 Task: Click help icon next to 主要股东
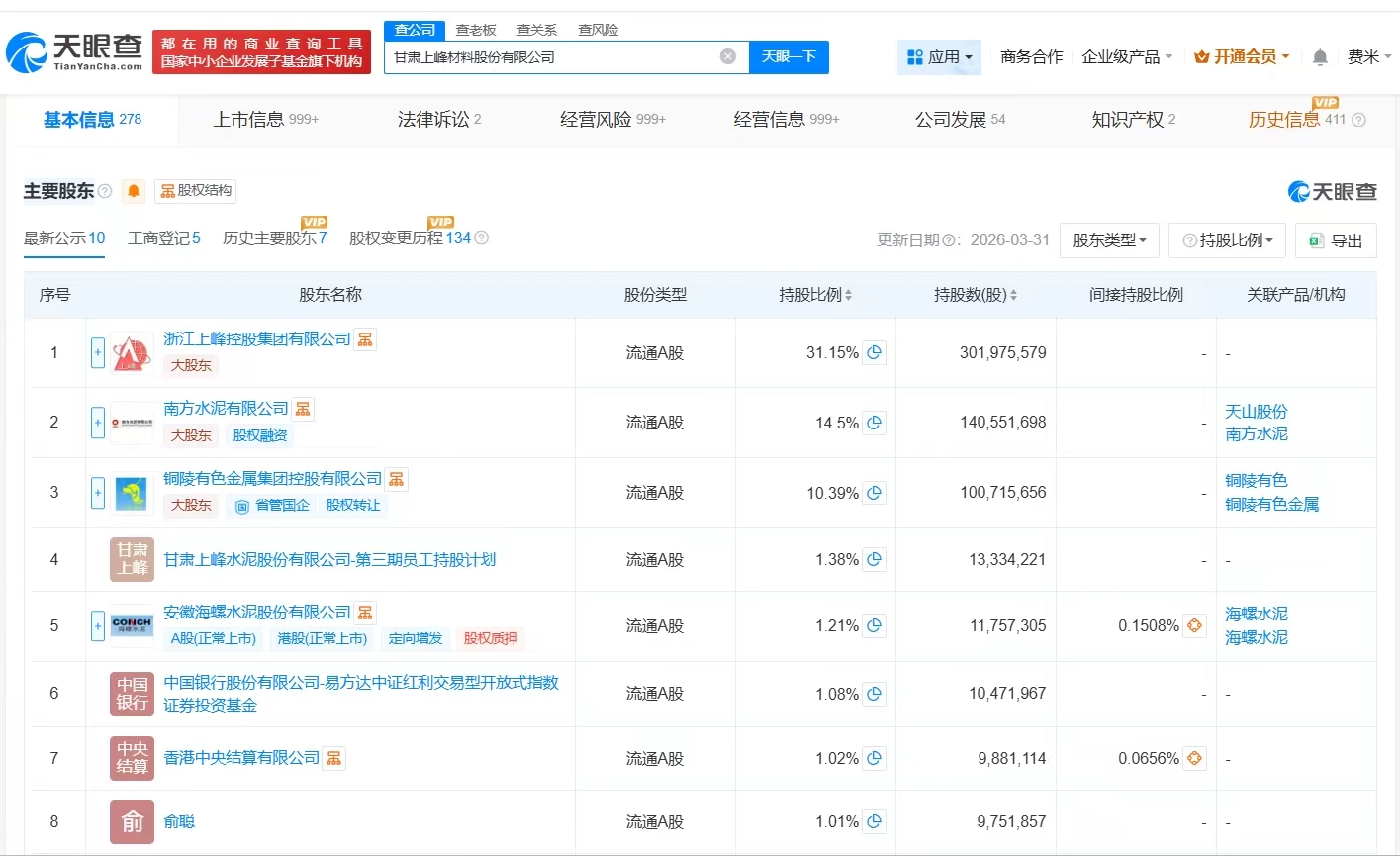click(105, 191)
